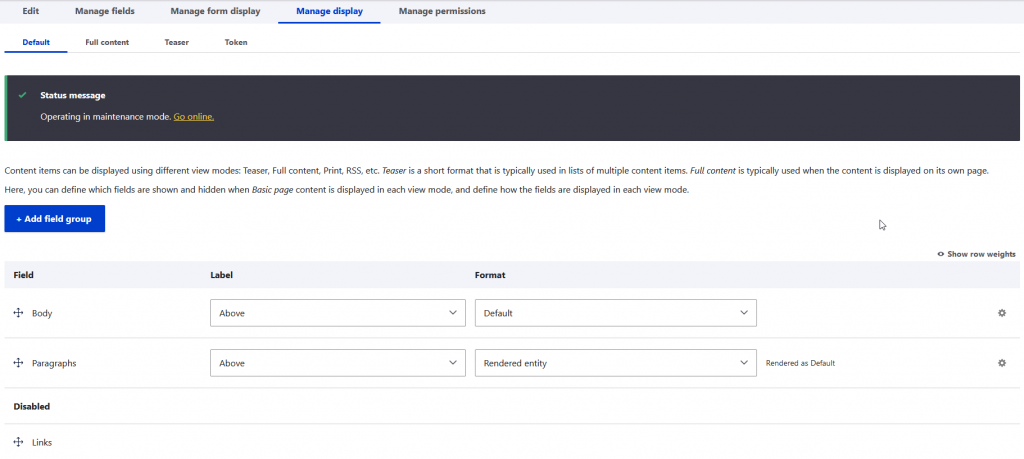This screenshot has width=1024, height=459.
Task: Switch to the Token view mode tab
Action: [x=236, y=43]
